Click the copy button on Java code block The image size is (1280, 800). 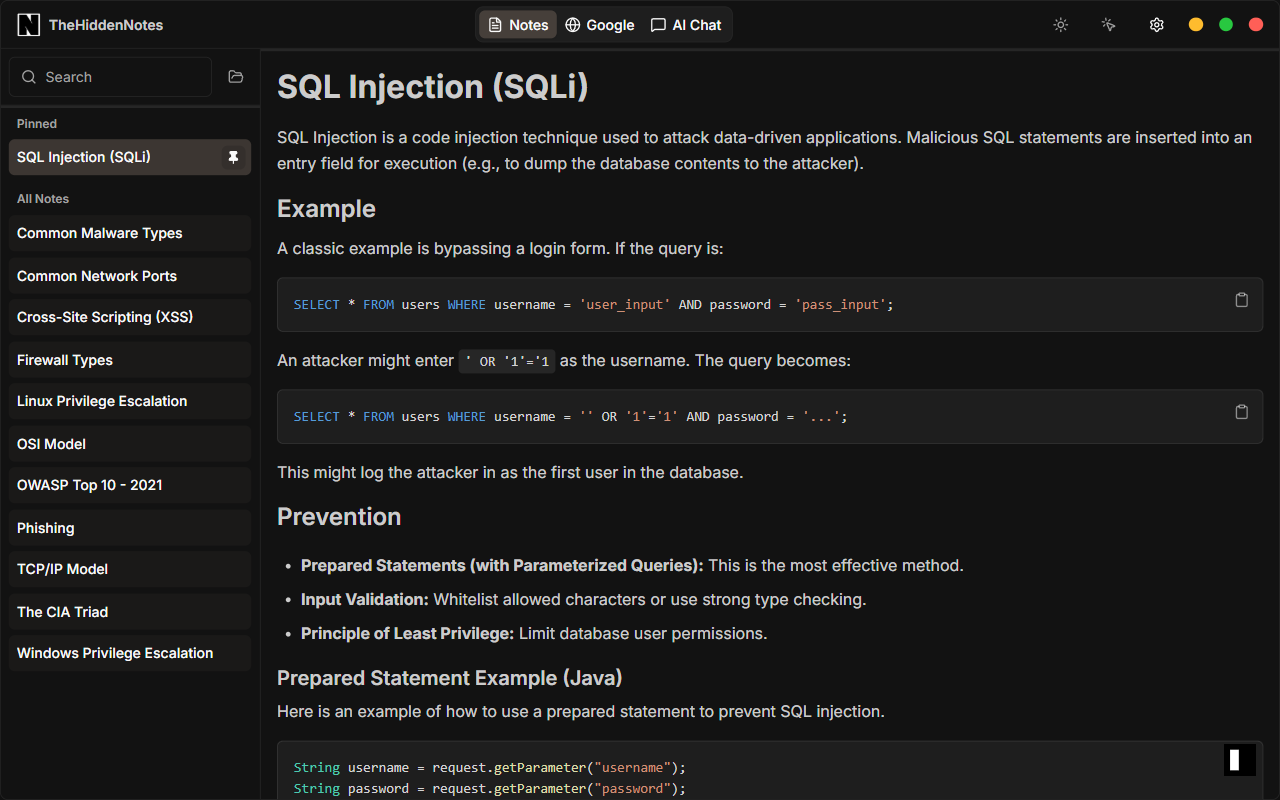tap(1240, 760)
